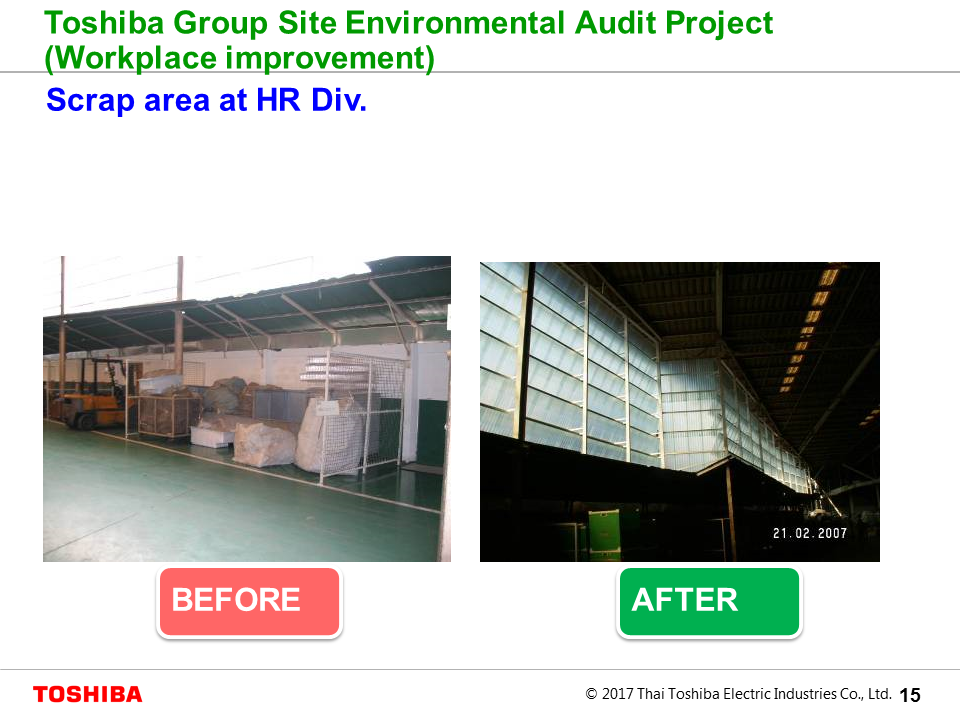Select the after scrap area photo
Screen dimensions: 960x720
point(680,411)
